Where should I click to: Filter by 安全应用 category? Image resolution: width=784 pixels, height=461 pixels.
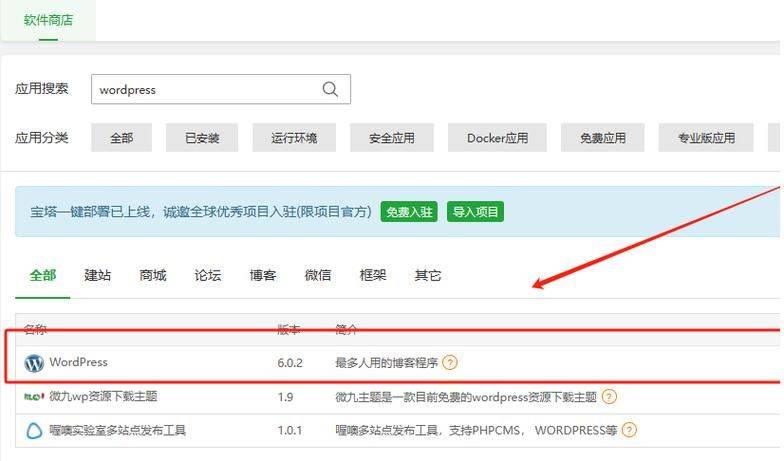[392, 138]
